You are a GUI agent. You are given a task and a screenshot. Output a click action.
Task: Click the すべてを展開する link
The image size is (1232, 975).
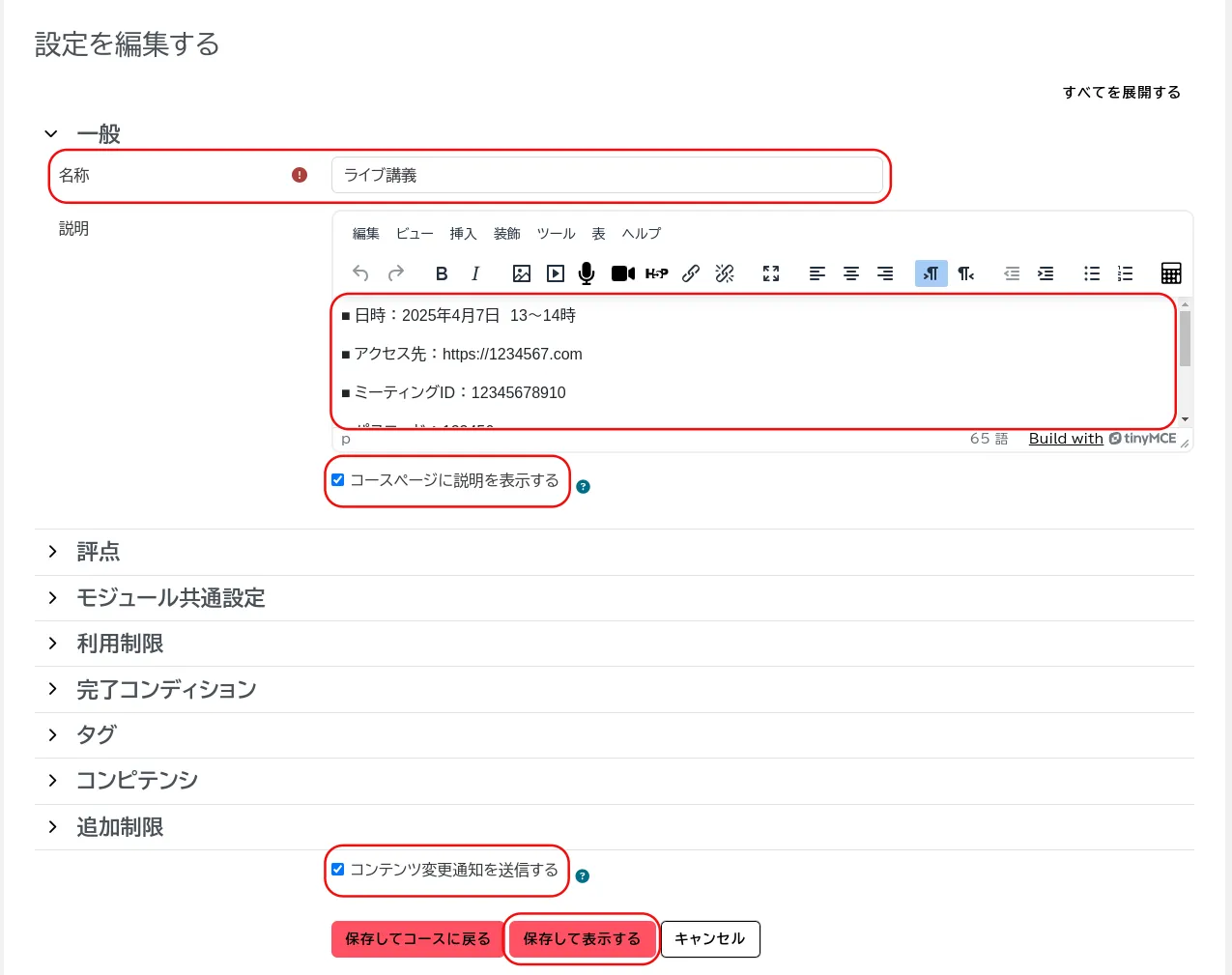click(1121, 93)
